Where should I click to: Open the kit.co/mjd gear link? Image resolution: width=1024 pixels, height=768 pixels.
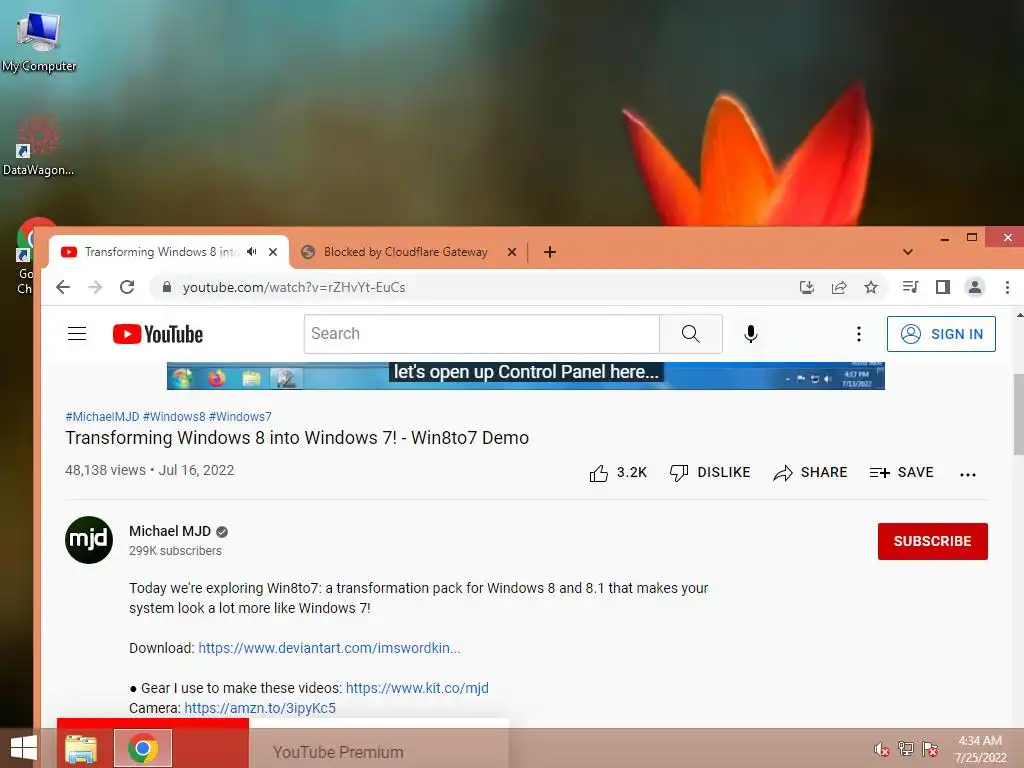[x=417, y=688]
